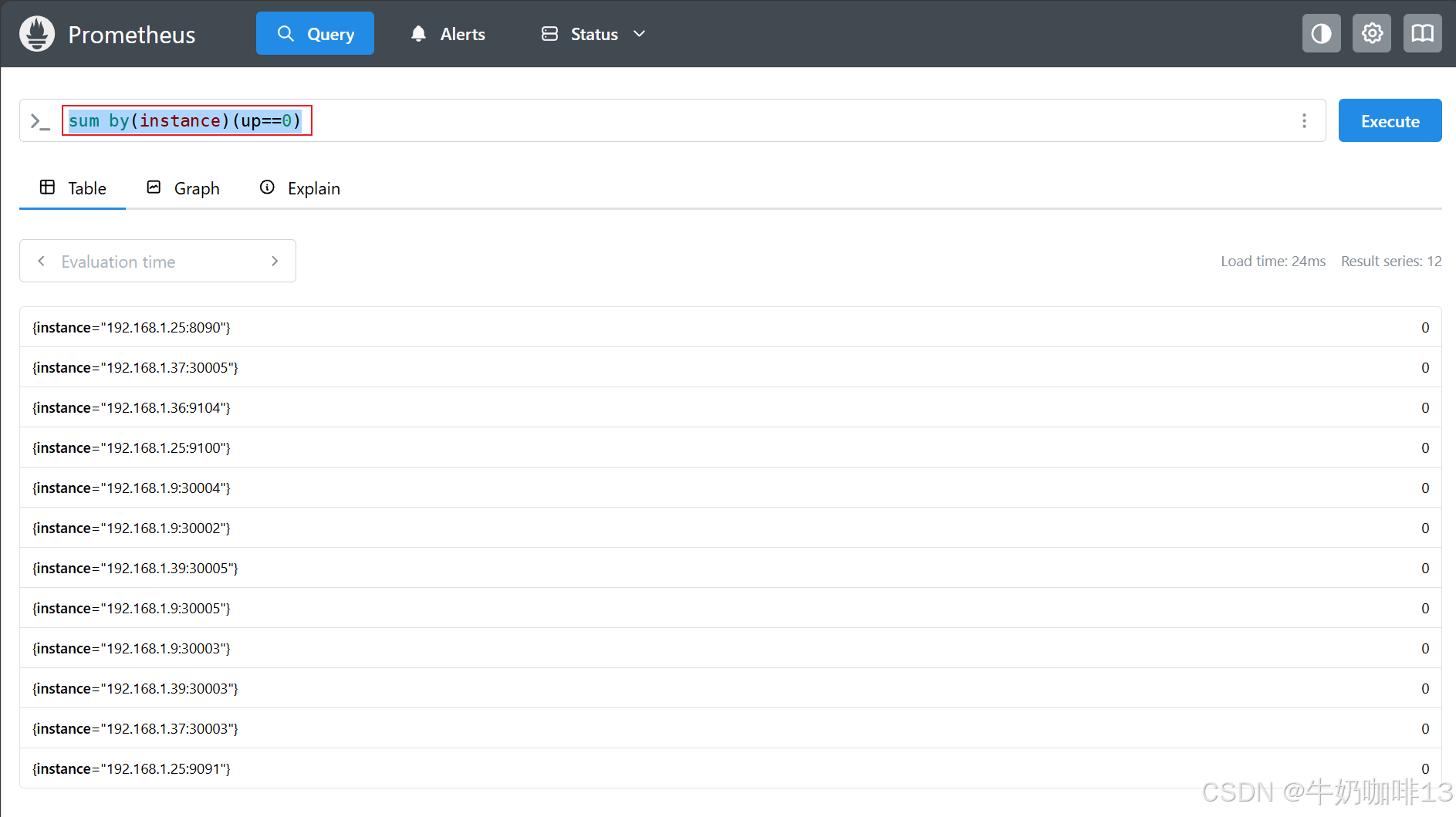Select the 192.168.1.37:30005 instance row
The height and width of the screenshot is (817, 1456).
click(730, 367)
